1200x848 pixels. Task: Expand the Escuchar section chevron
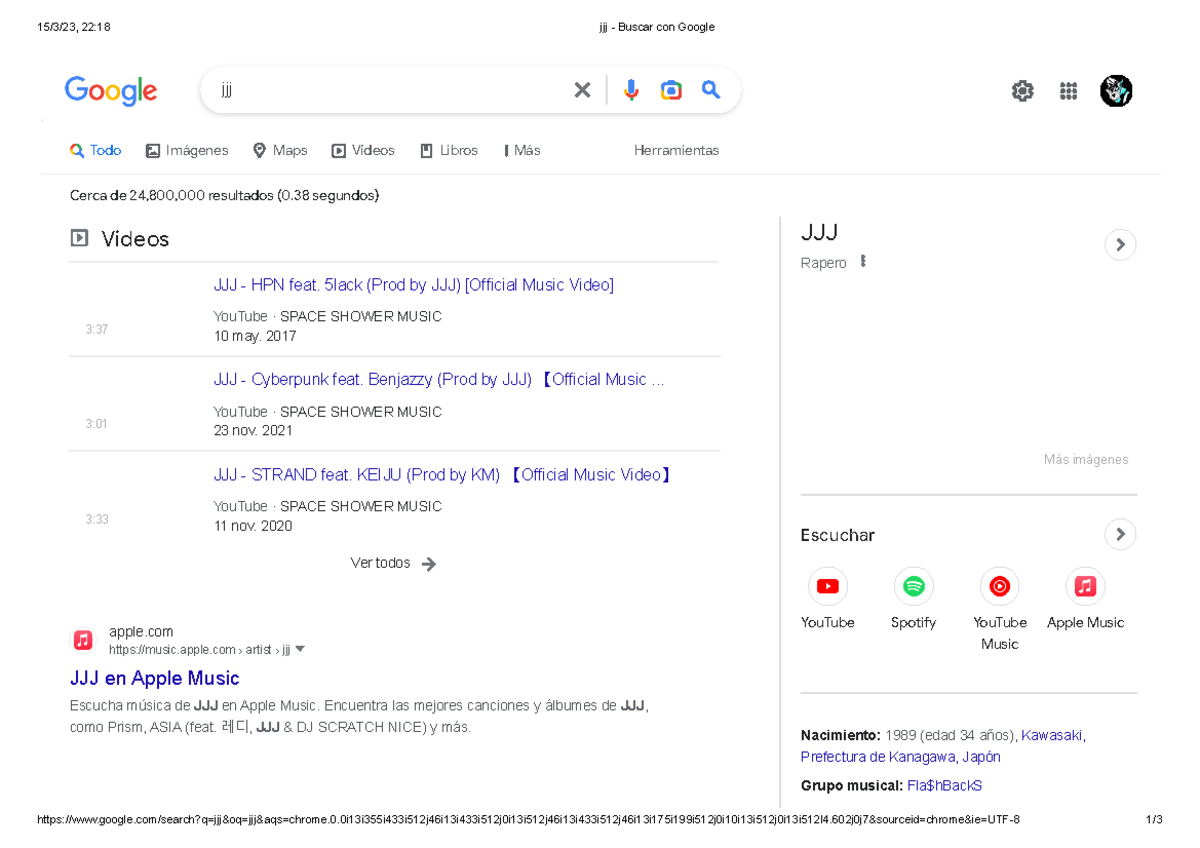pos(1120,534)
